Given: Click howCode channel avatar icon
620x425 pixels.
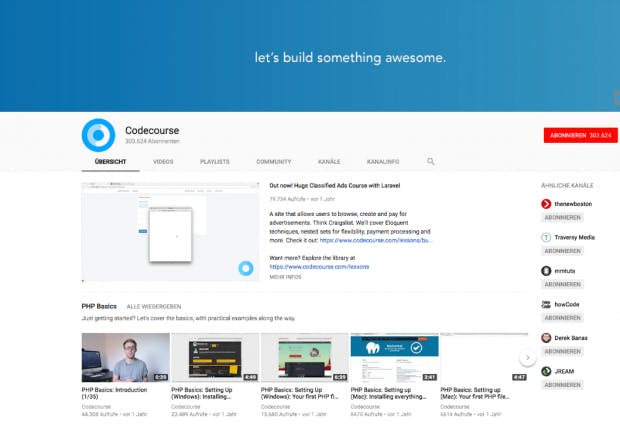Looking at the screenshot, I should [x=546, y=304].
